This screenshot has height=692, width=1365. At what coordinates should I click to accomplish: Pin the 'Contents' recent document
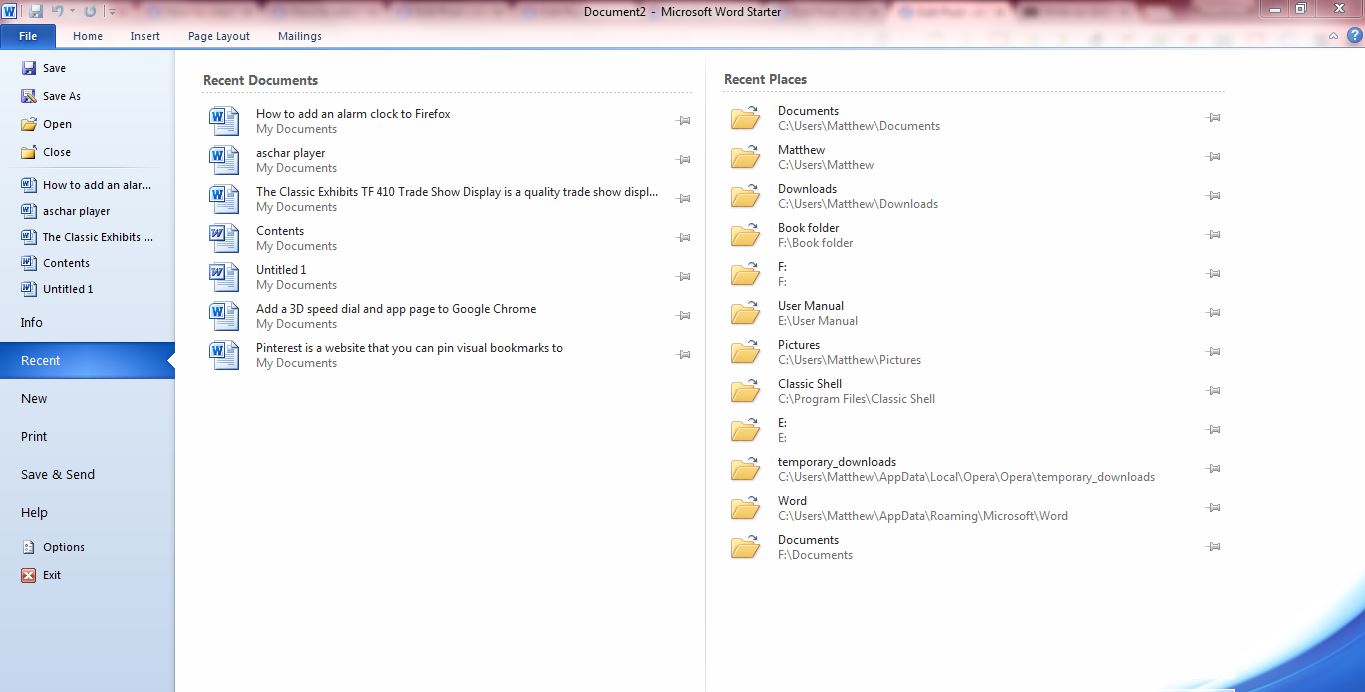coord(684,238)
